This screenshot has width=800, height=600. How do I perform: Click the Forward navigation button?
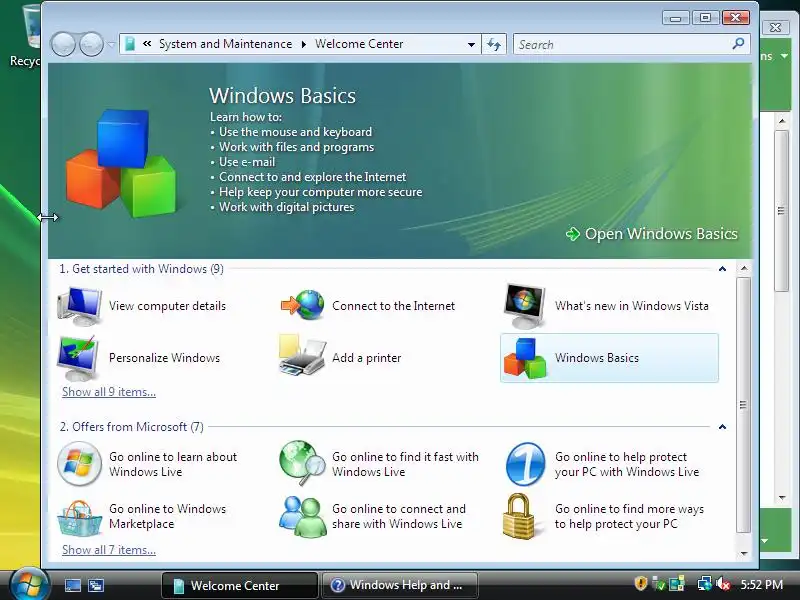[x=91, y=44]
